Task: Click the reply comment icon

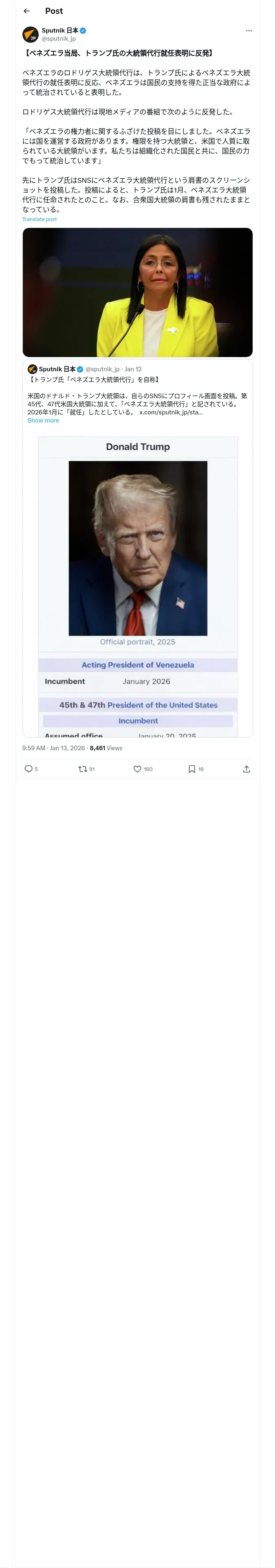Action: (x=29, y=769)
